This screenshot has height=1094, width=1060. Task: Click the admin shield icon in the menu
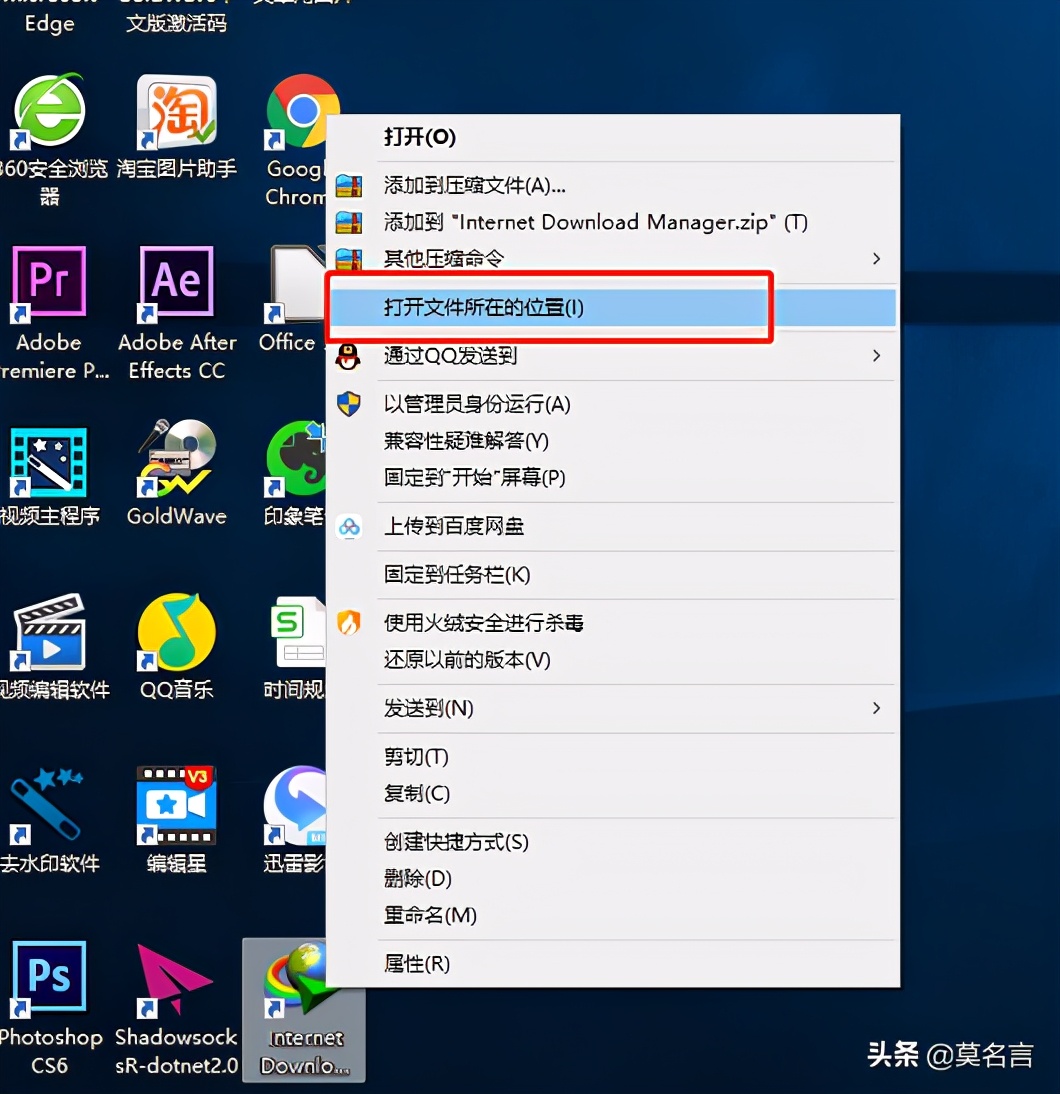[x=348, y=404]
